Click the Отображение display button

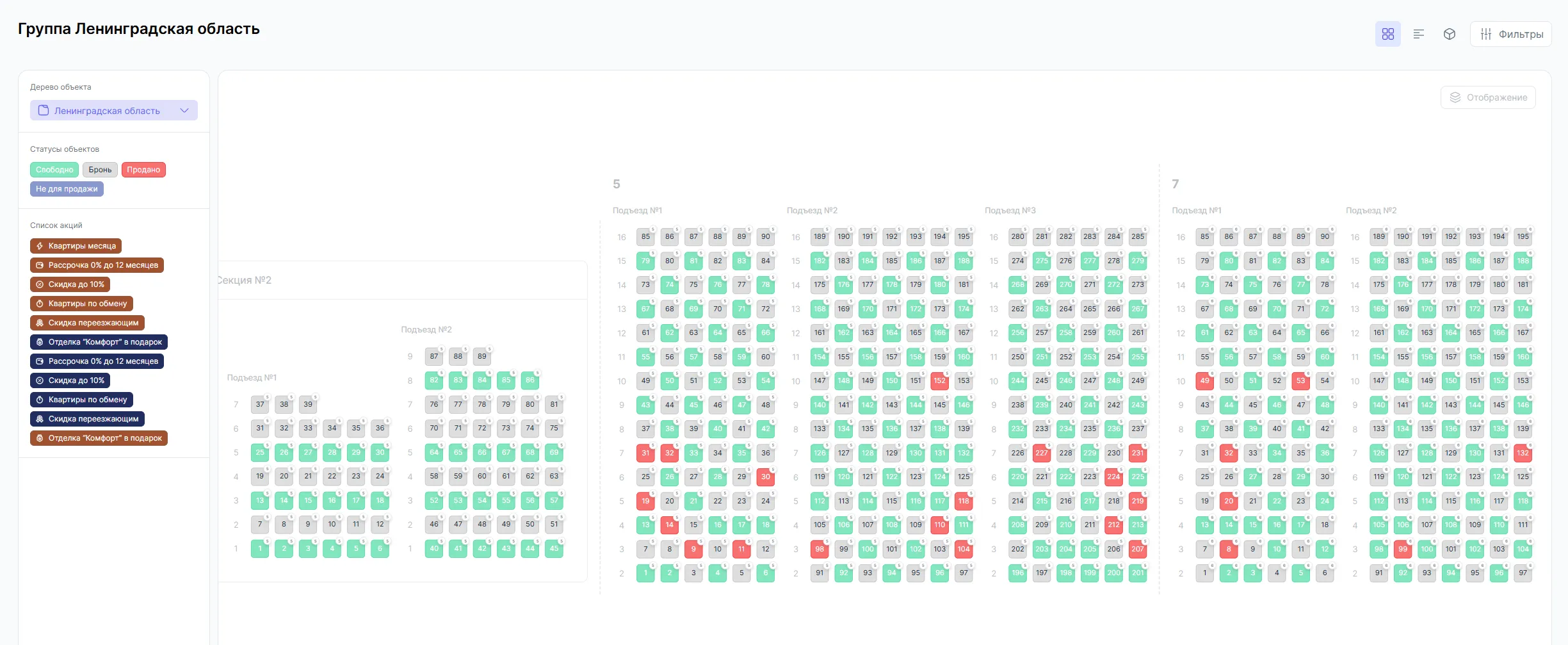(x=1488, y=97)
